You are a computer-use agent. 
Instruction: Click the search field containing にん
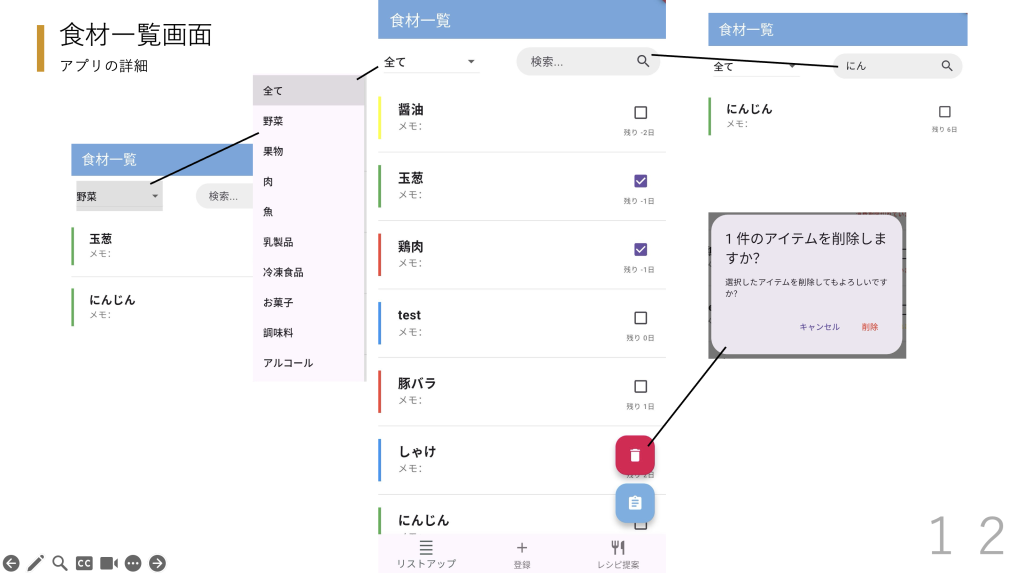(890, 66)
